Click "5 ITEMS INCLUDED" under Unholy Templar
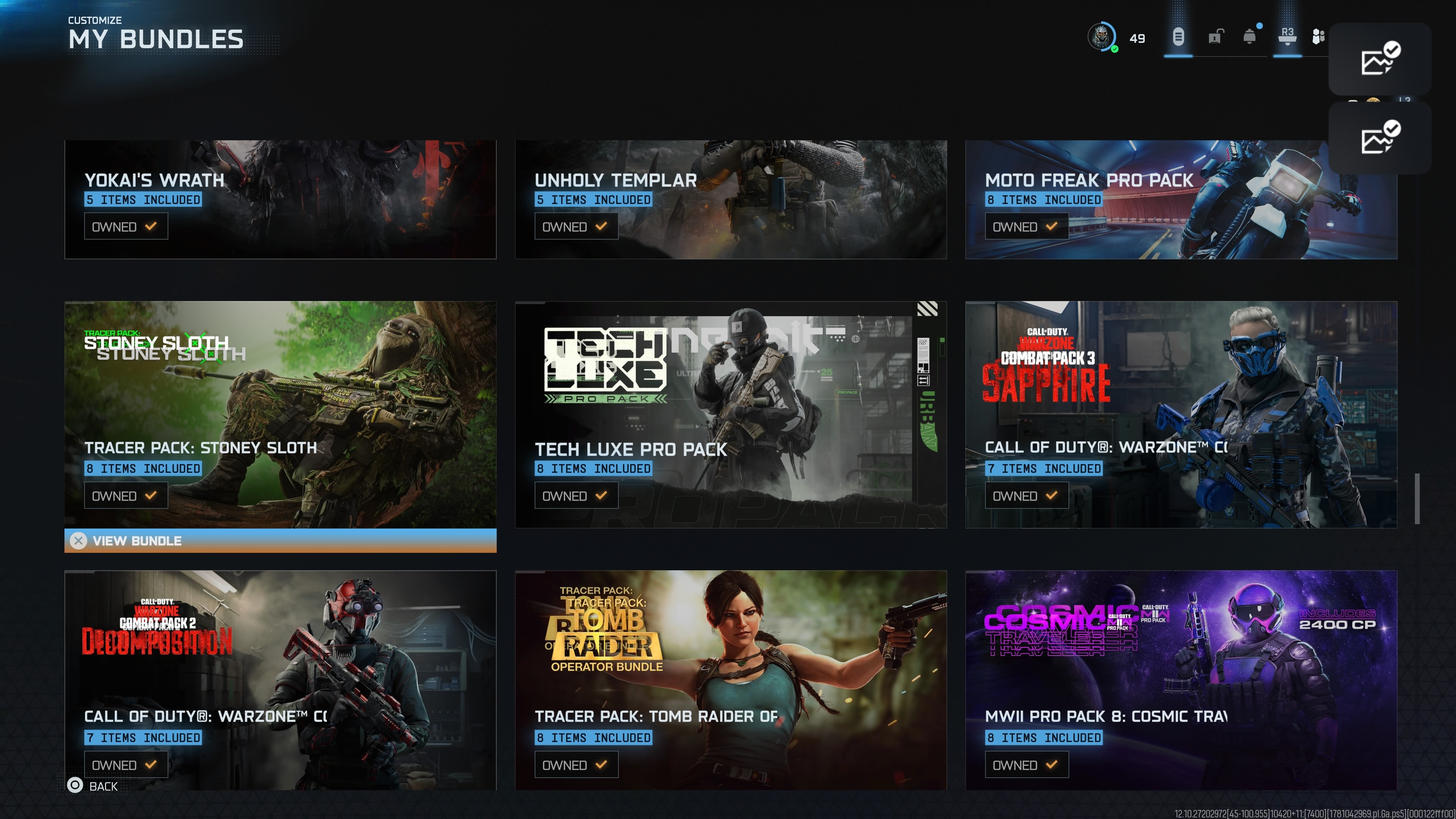This screenshot has width=1456, height=819. pos(593,199)
